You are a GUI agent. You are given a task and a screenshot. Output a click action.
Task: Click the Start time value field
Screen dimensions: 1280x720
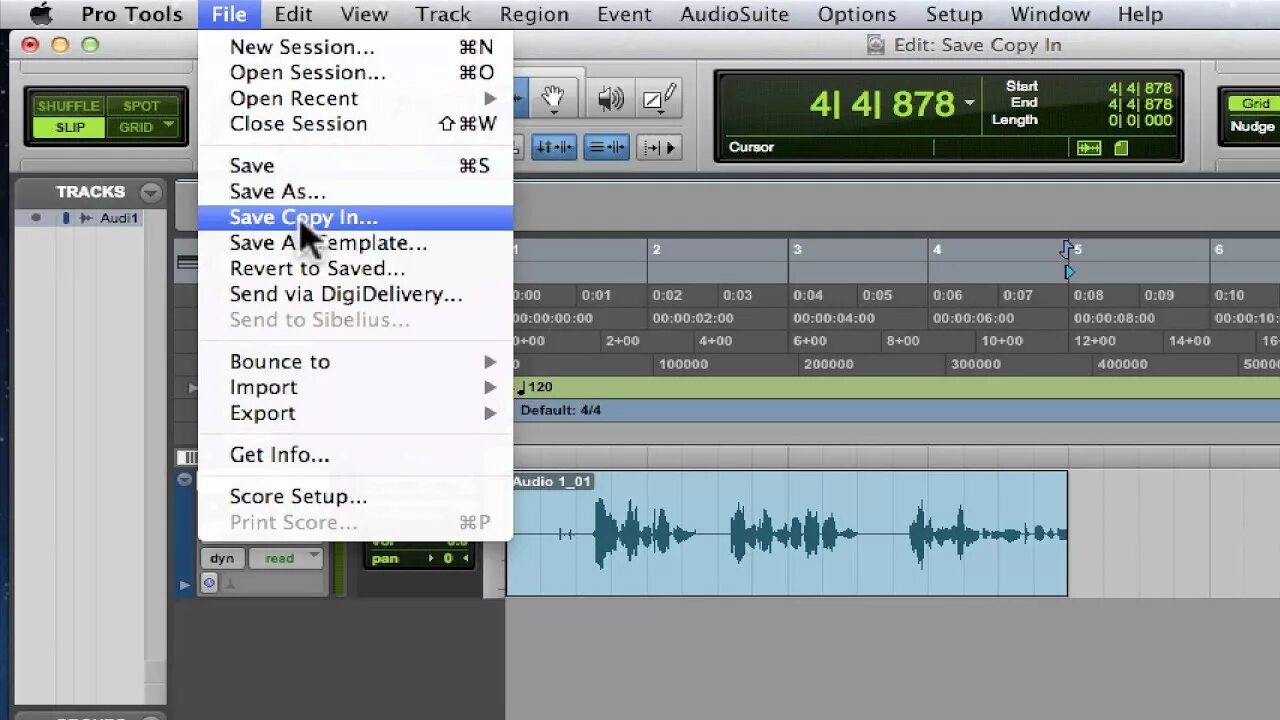coord(1139,88)
